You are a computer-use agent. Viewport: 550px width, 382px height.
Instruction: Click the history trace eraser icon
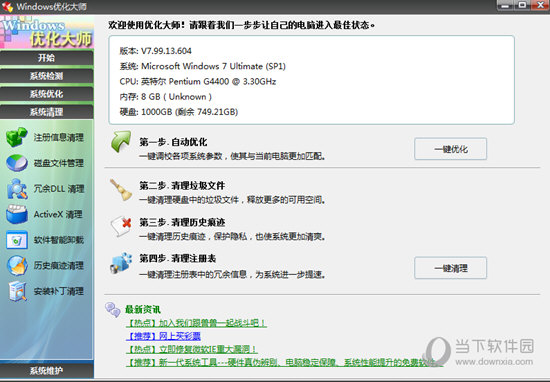tap(121, 226)
